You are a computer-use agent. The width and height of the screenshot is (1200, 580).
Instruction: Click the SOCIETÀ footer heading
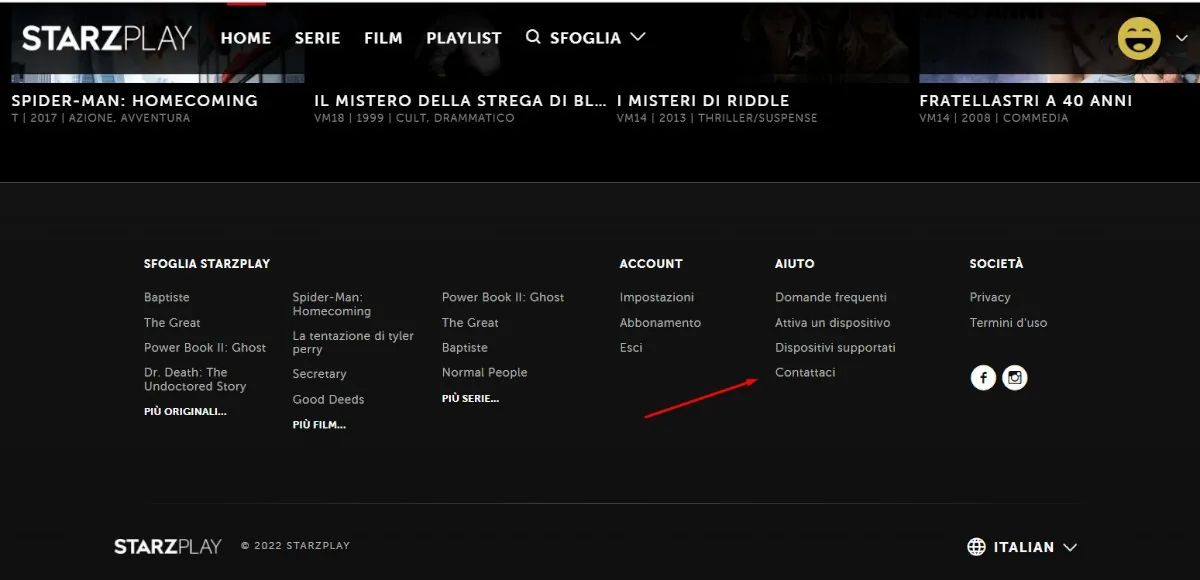tap(997, 264)
